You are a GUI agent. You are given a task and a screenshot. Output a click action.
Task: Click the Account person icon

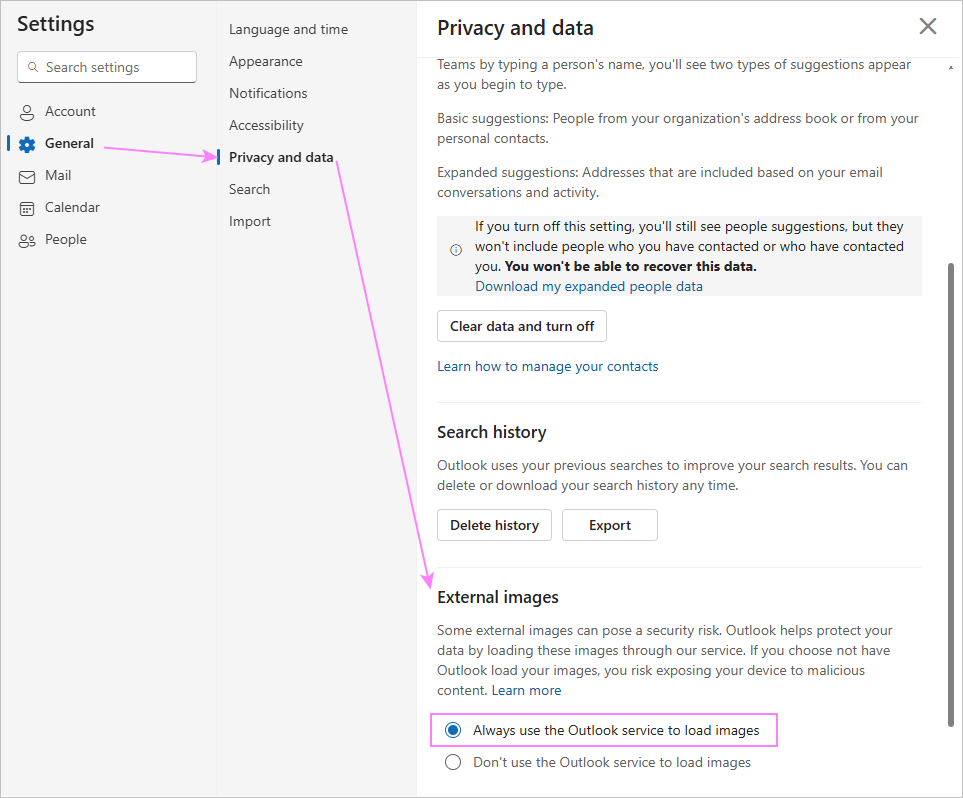click(x=27, y=112)
